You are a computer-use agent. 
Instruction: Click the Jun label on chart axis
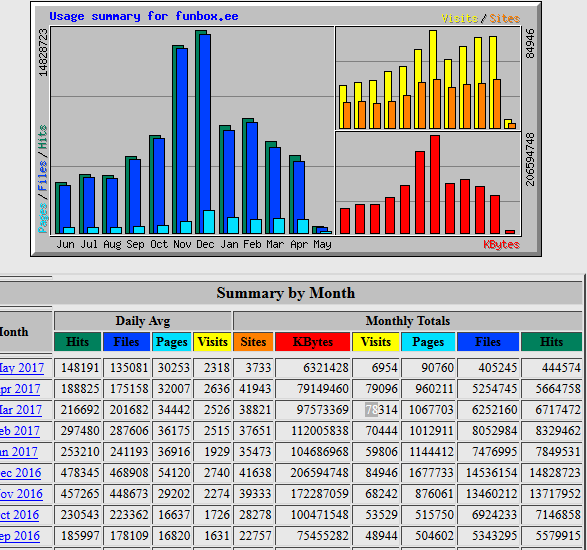66,244
